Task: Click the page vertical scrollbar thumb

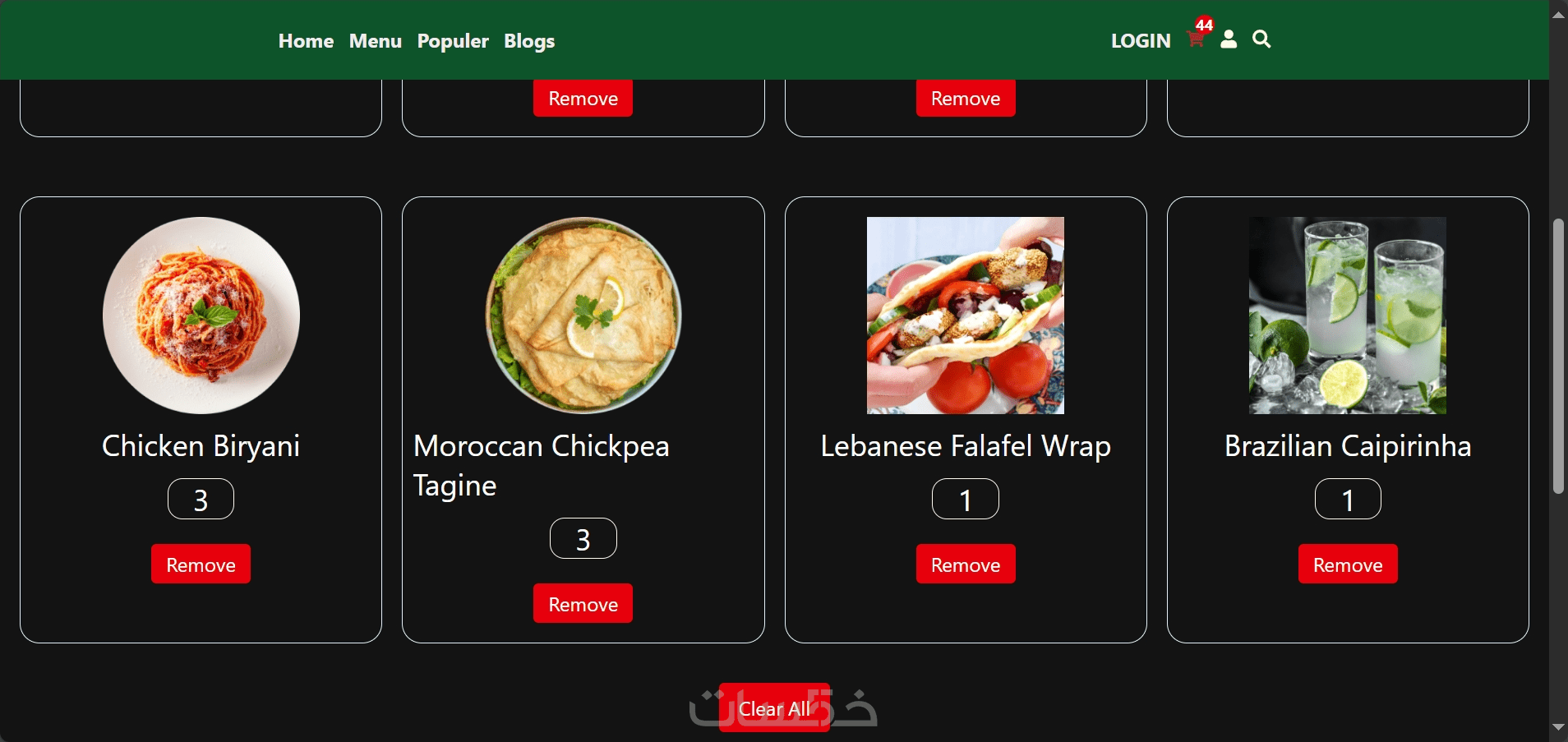Action: [x=1558, y=356]
